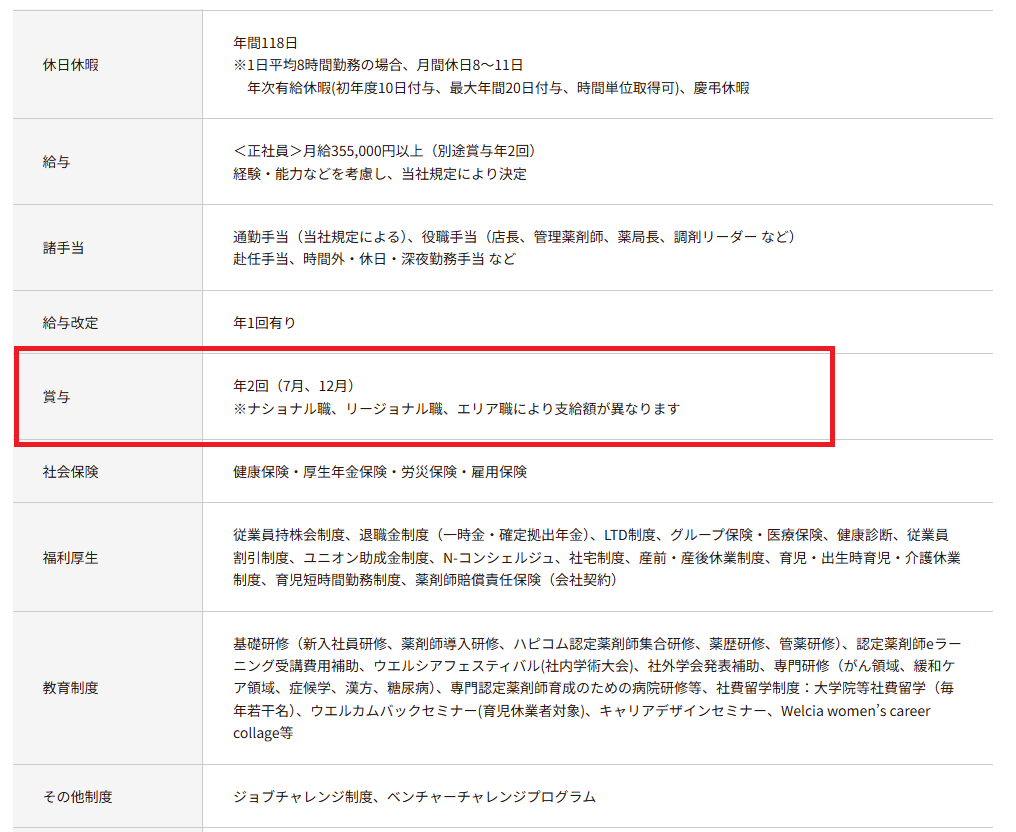Click the 教育制度 row header

tap(71, 688)
